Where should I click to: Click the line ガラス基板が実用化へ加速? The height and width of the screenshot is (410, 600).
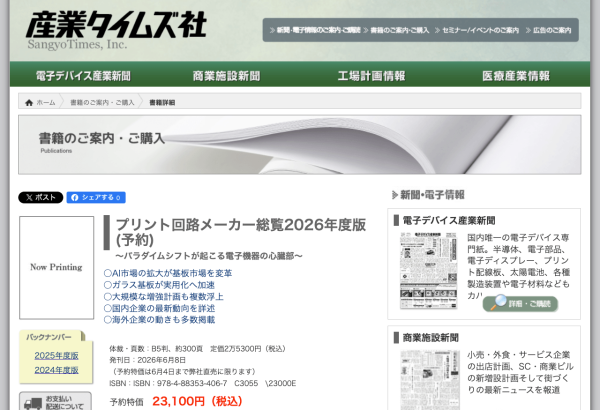pyautogui.click(x=159, y=285)
